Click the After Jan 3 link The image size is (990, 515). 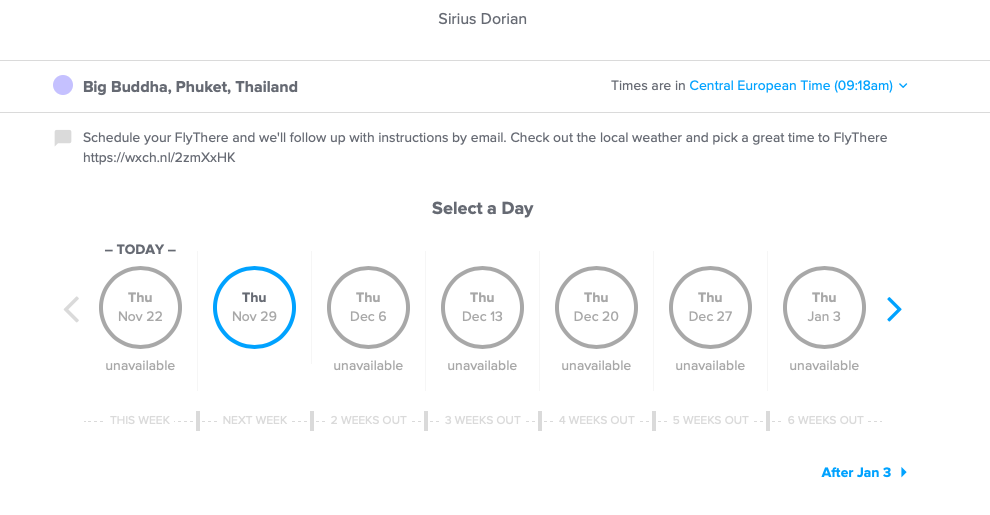(x=856, y=472)
